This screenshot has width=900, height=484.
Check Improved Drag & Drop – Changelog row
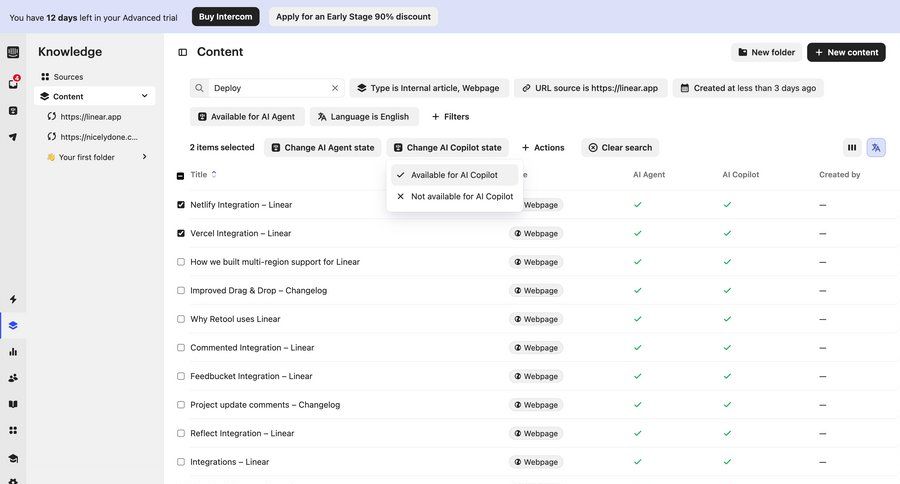(181, 291)
